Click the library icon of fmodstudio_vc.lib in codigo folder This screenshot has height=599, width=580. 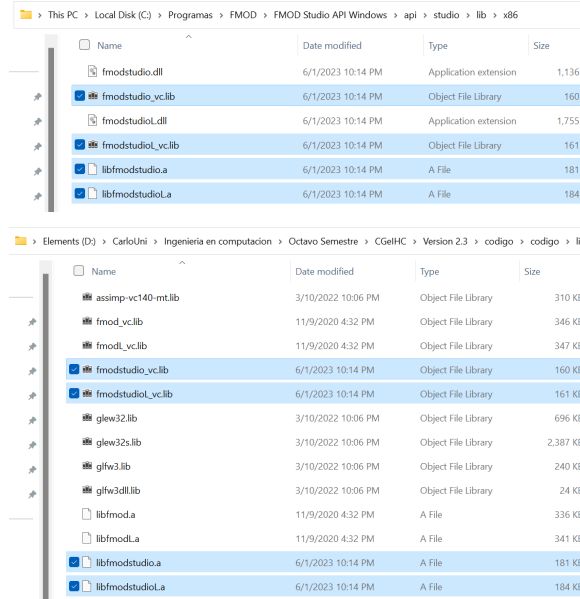click(87, 369)
